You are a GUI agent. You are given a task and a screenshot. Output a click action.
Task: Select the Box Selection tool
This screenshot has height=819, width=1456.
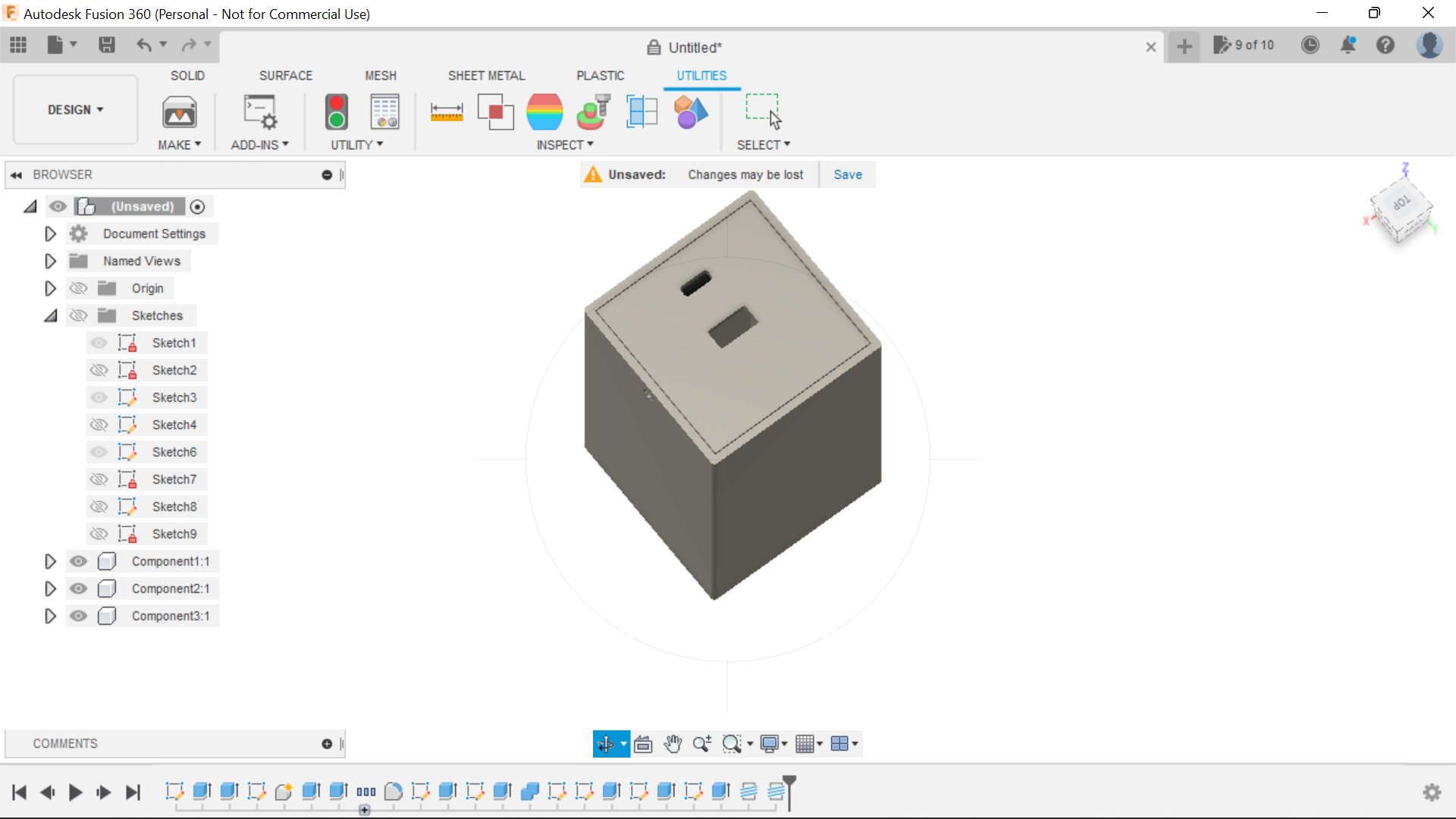tap(763, 111)
